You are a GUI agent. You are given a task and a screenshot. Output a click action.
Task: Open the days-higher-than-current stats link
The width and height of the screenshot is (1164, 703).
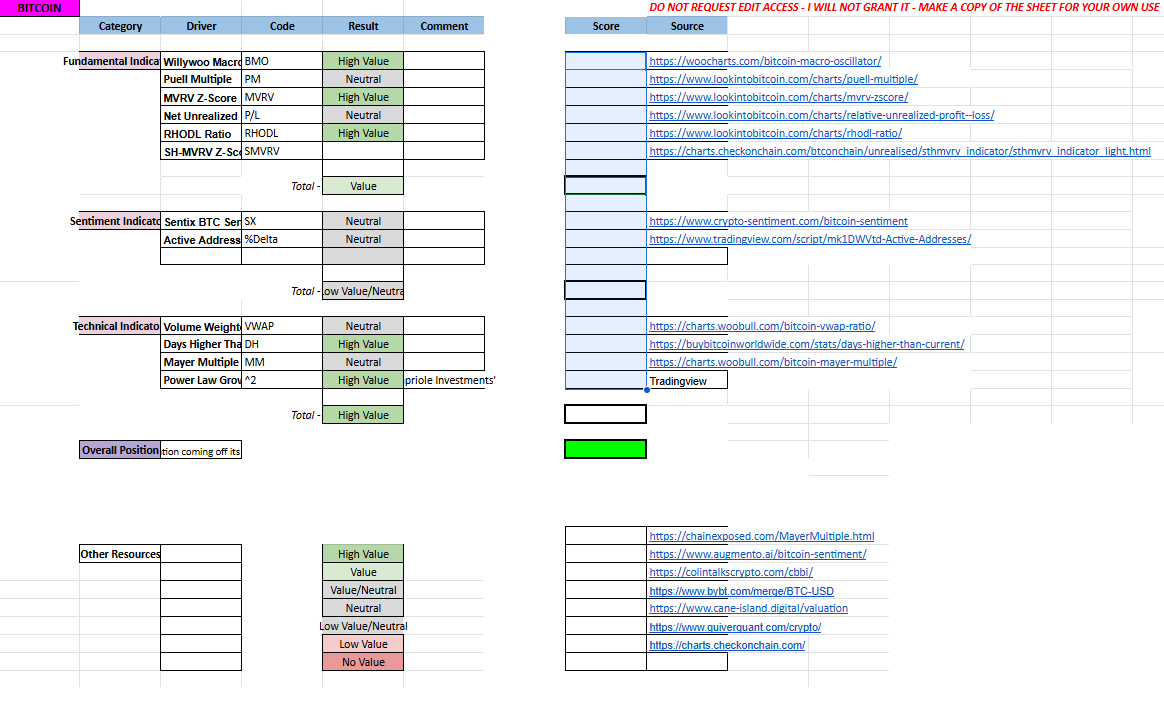point(806,344)
